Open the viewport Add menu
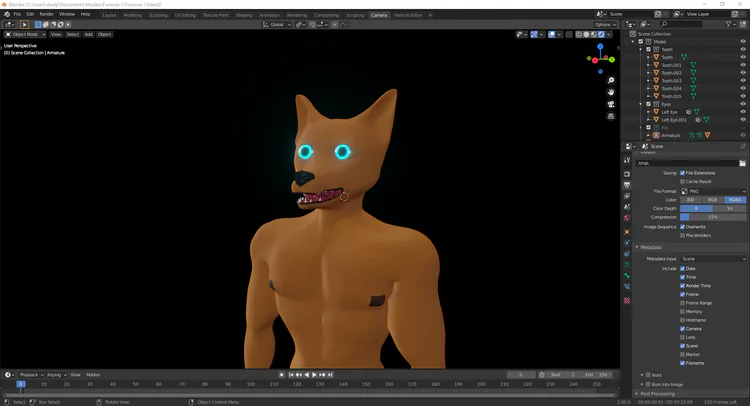The width and height of the screenshot is (750, 406). [x=88, y=34]
